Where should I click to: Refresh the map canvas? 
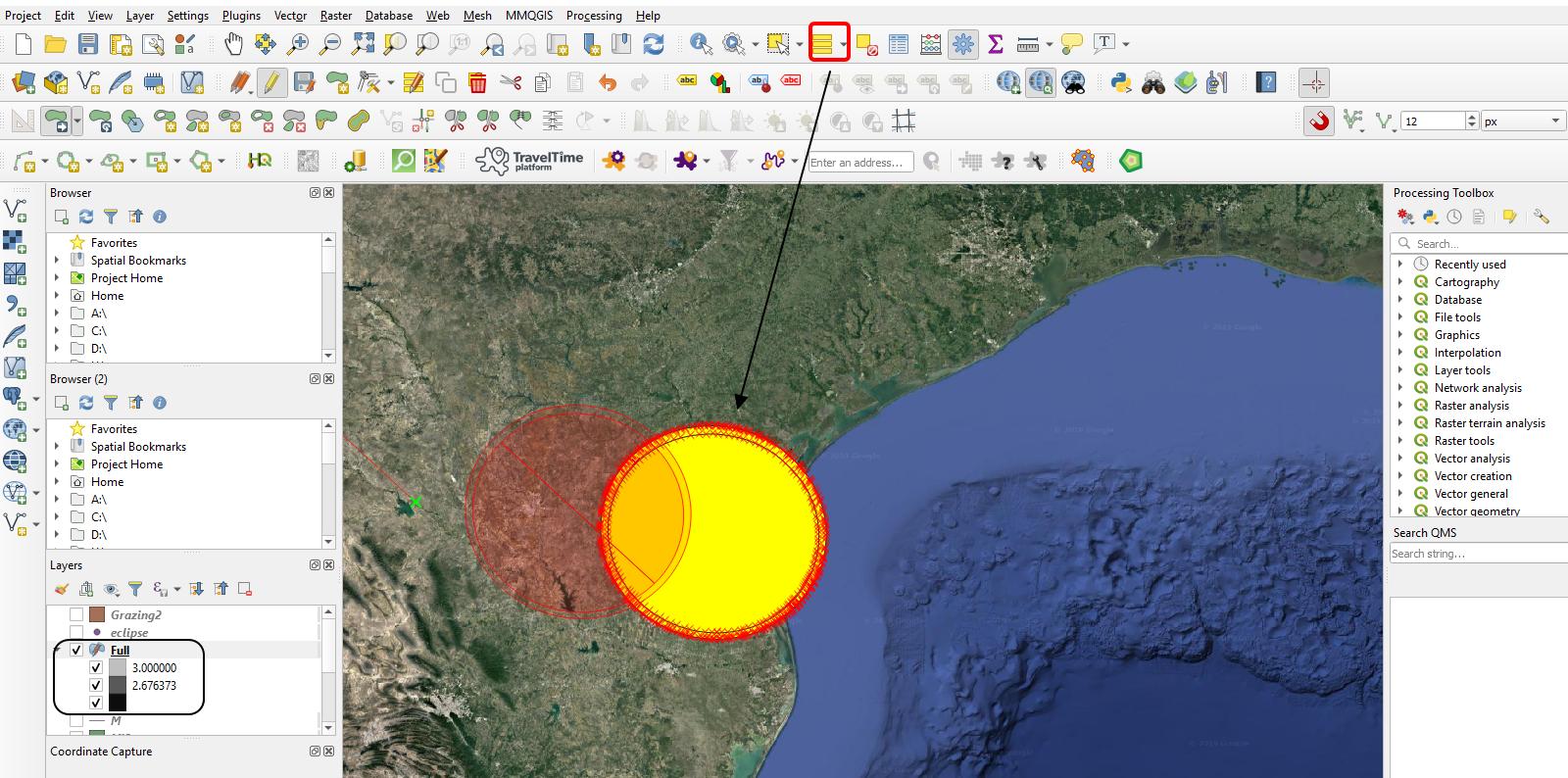654,44
